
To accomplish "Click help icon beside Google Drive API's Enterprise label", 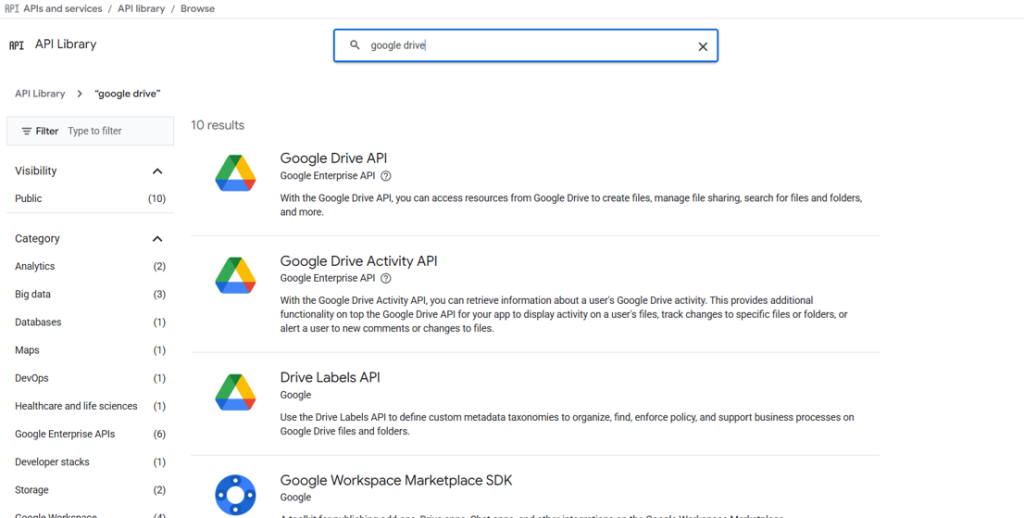I will (x=386, y=176).
